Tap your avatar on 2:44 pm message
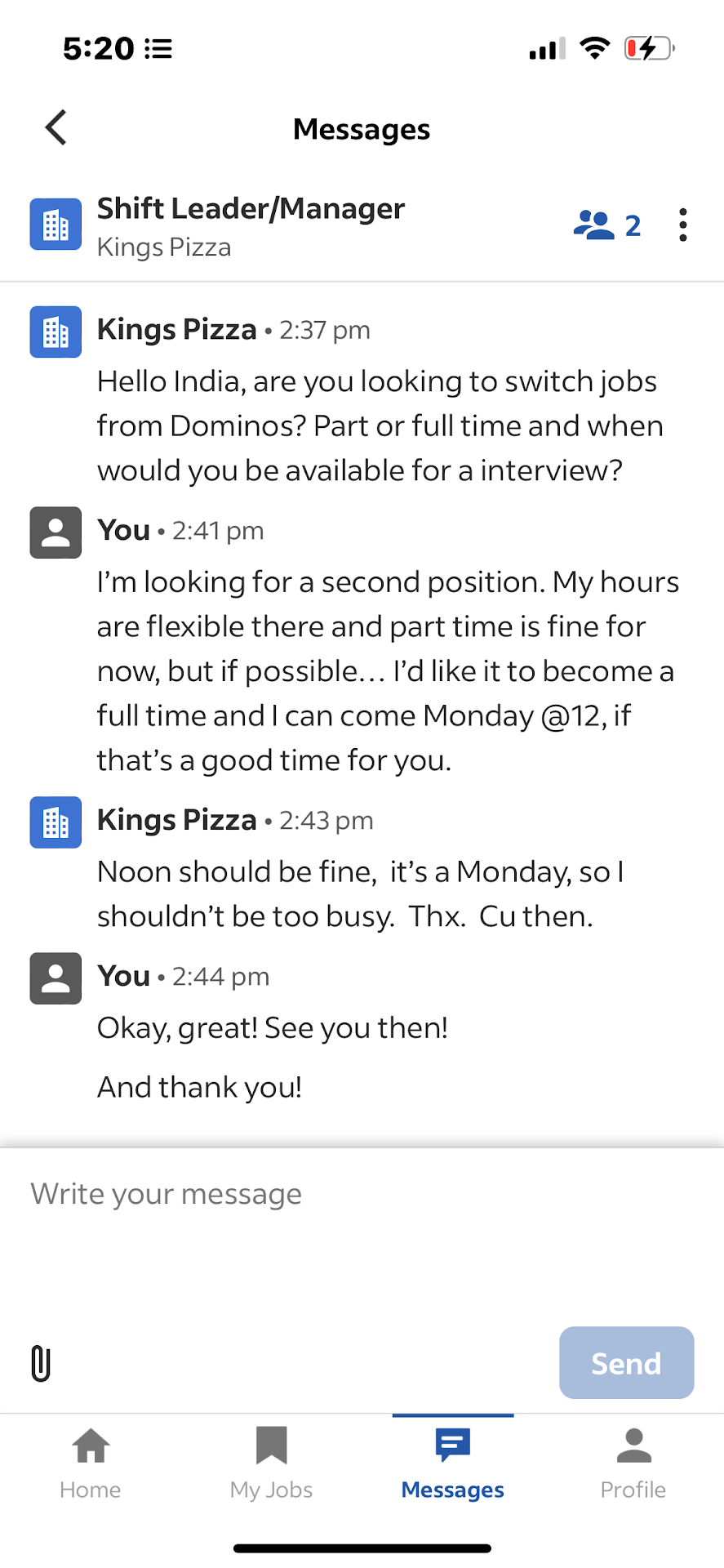The height and width of the screenshot is (1568, 724). tap(56, 978)
